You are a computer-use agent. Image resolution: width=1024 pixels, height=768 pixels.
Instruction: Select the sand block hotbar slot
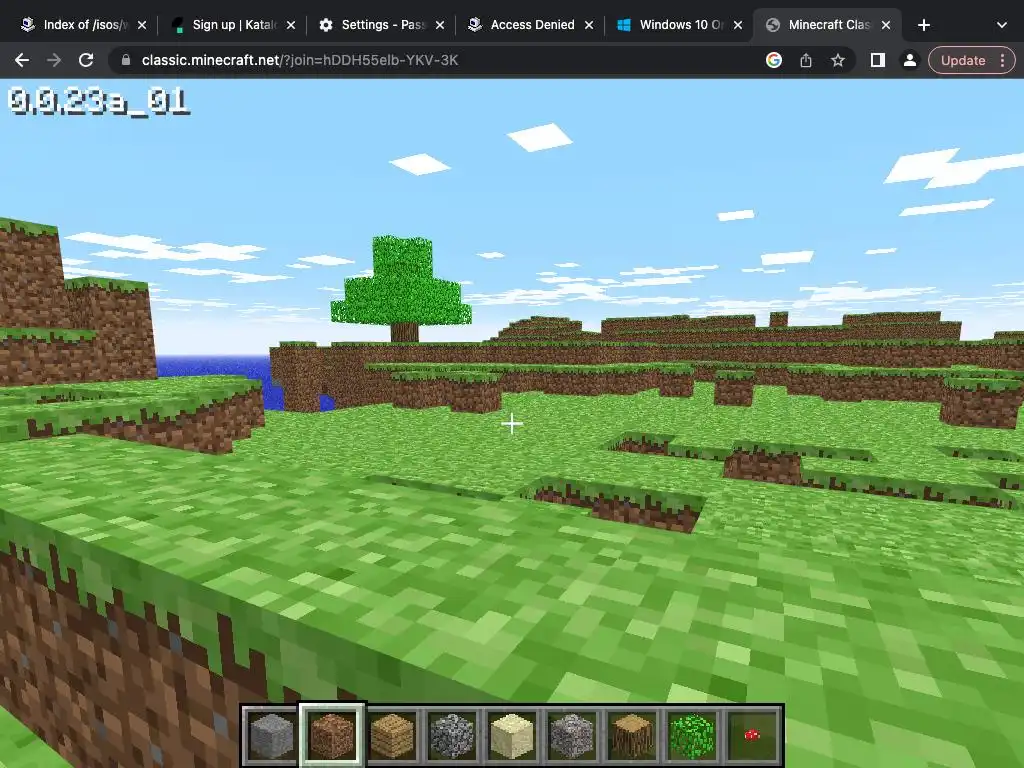(512, 736)
